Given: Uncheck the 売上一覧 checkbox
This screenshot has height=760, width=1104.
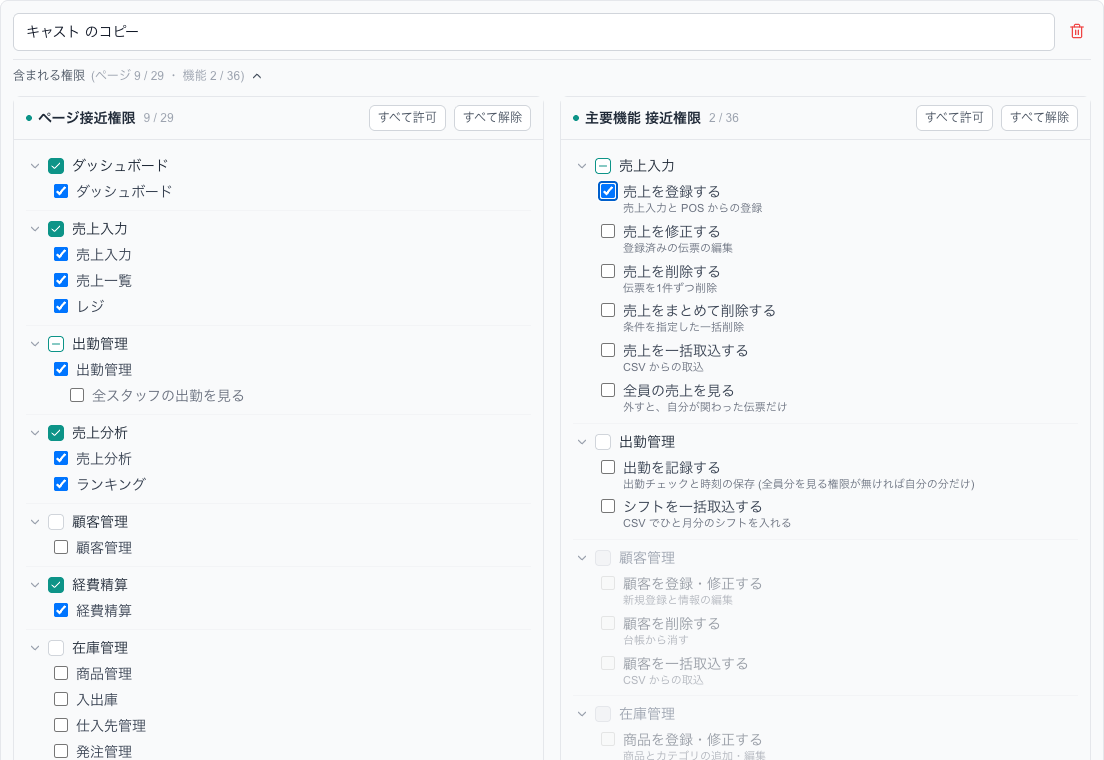Looking at the screenshot, I should pyautogui.click(x=61, y=280).
